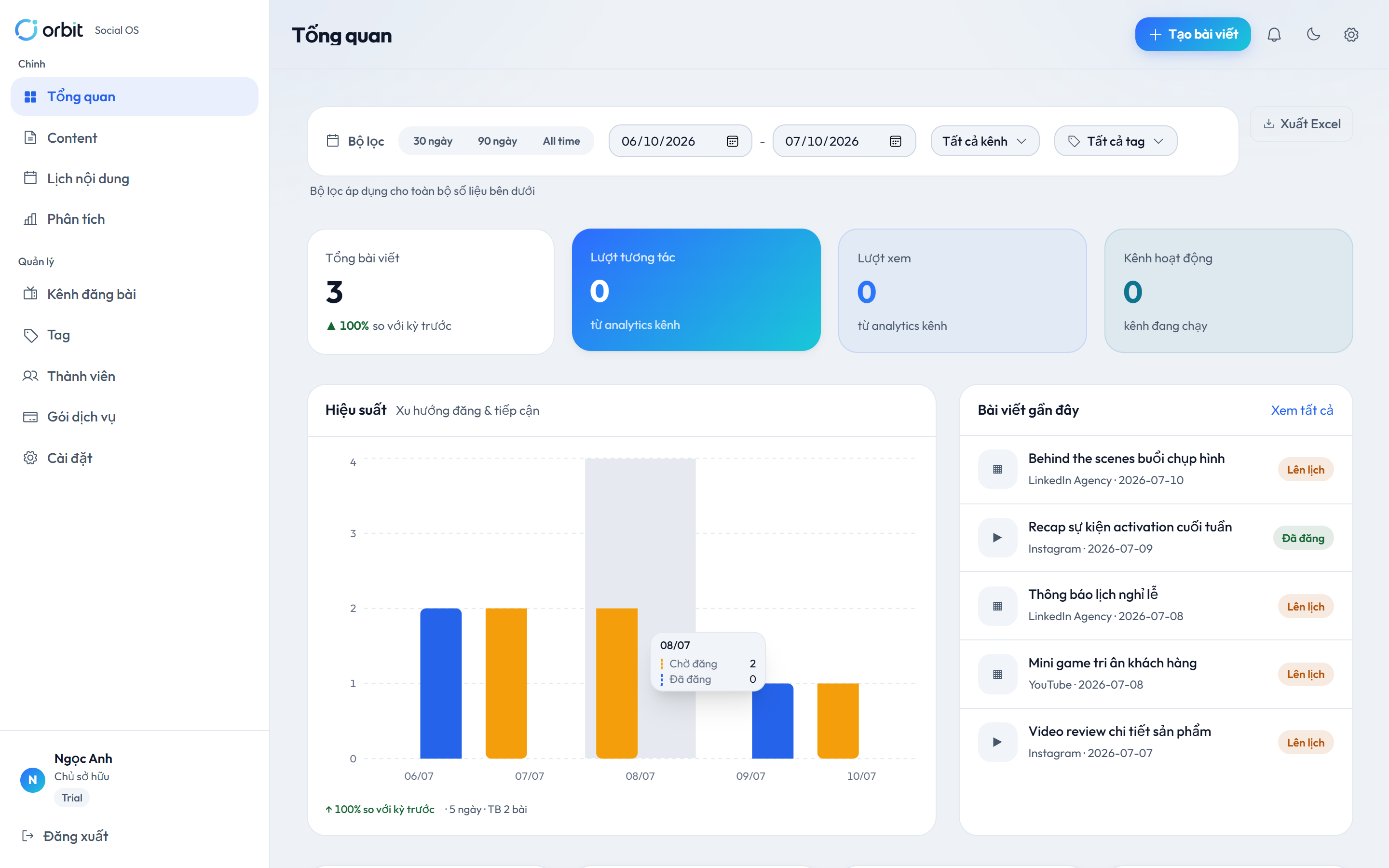The width and height of the screenshot is (1389, 868).
Task: Click the Tổng bài viết card
Action: pyautogui.click(x=431, y=292)
